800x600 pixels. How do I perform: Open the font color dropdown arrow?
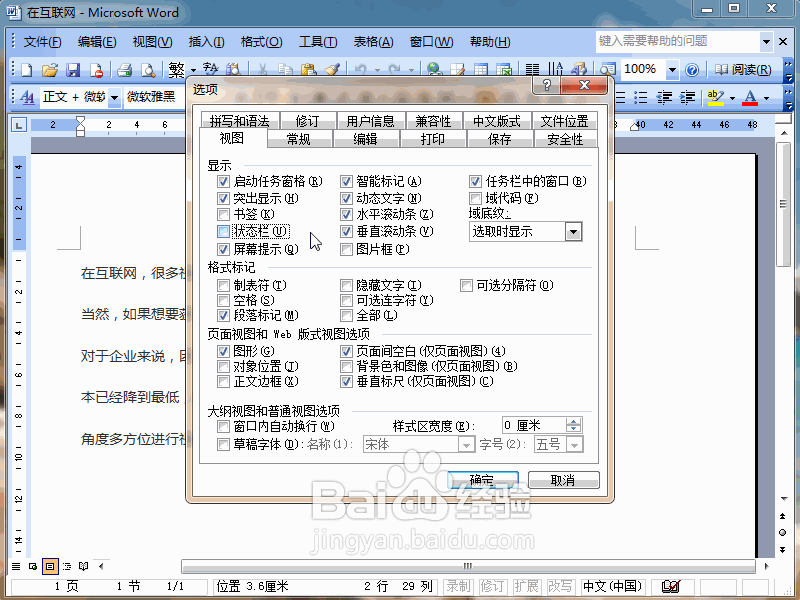pyautogui.click(x=766, y=97)
